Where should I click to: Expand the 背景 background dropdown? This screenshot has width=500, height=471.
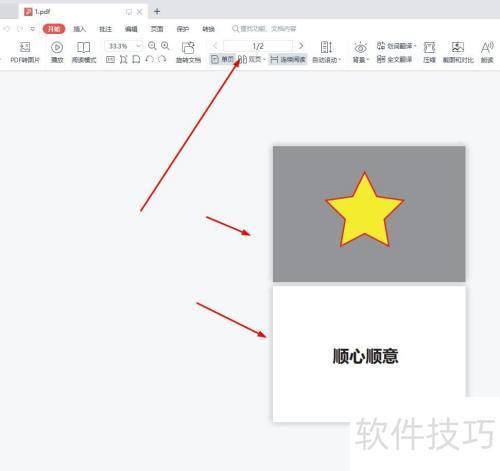368,60
